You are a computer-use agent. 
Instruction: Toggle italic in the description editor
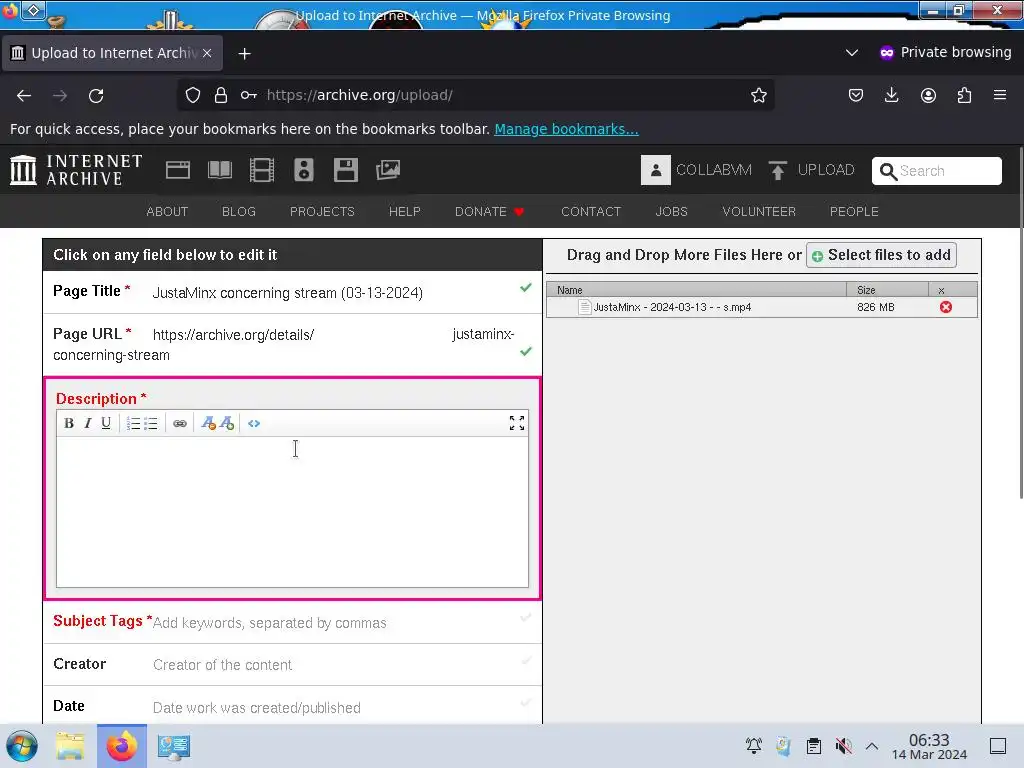click(88, 423)
